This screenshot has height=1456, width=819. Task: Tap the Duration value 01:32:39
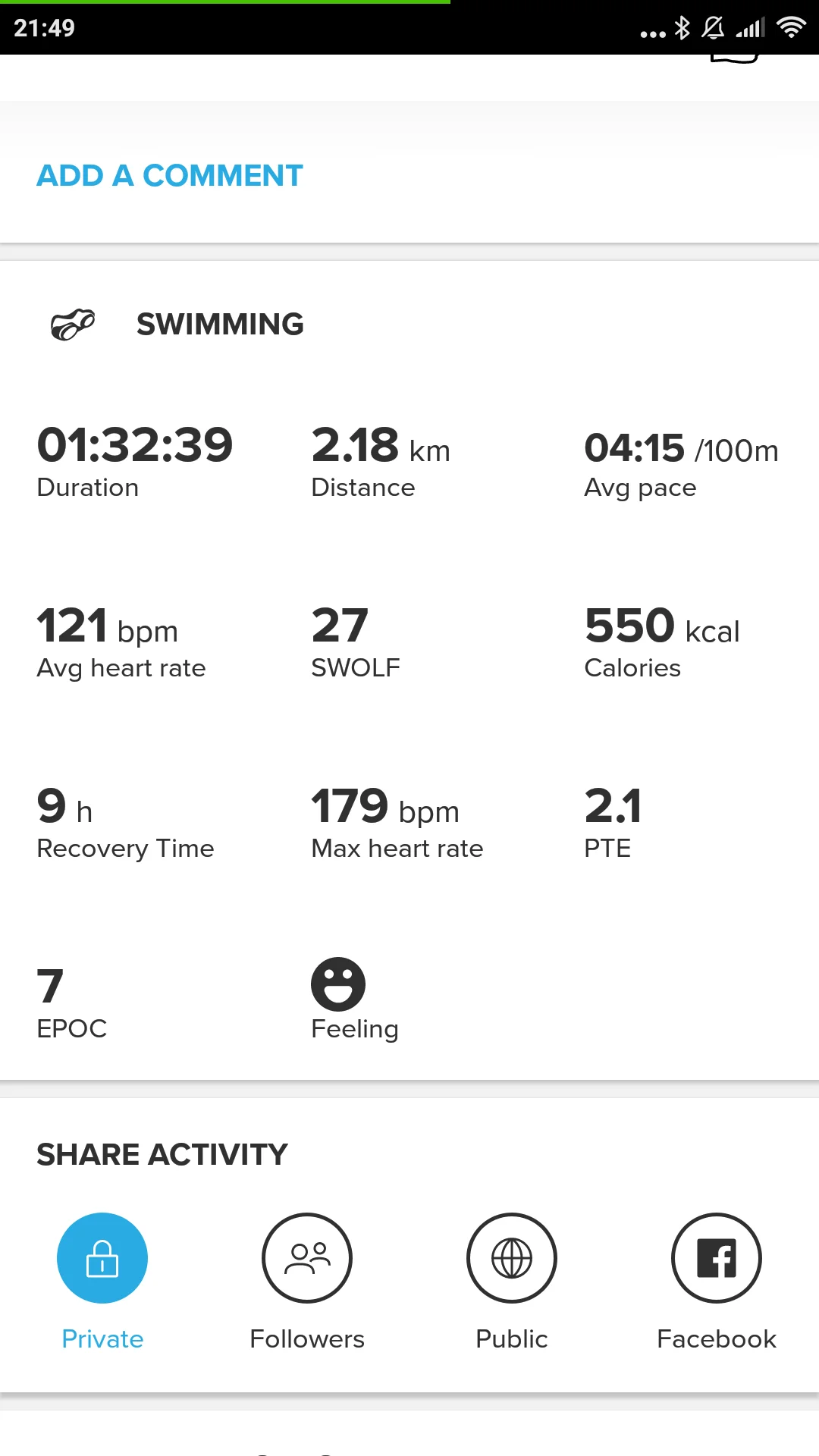[x=135, y=445]
